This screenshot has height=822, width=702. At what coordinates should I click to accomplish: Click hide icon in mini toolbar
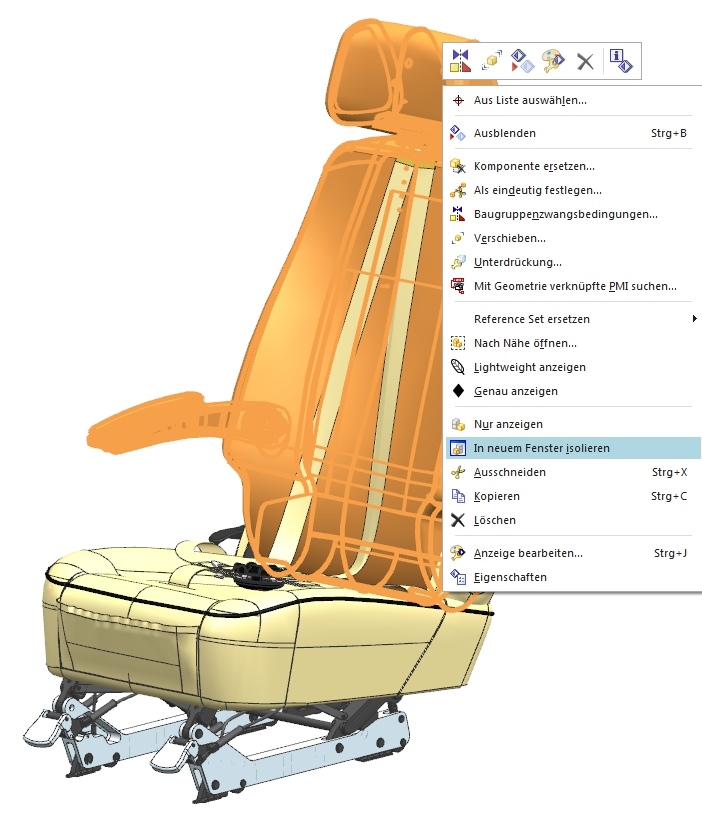coord(522,61)
